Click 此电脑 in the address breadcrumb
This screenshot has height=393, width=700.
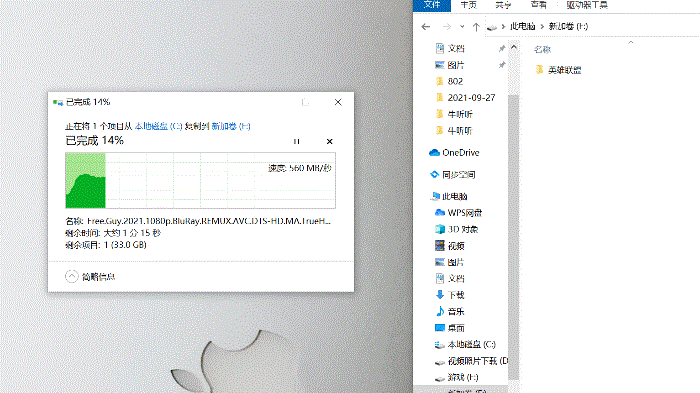522,26
